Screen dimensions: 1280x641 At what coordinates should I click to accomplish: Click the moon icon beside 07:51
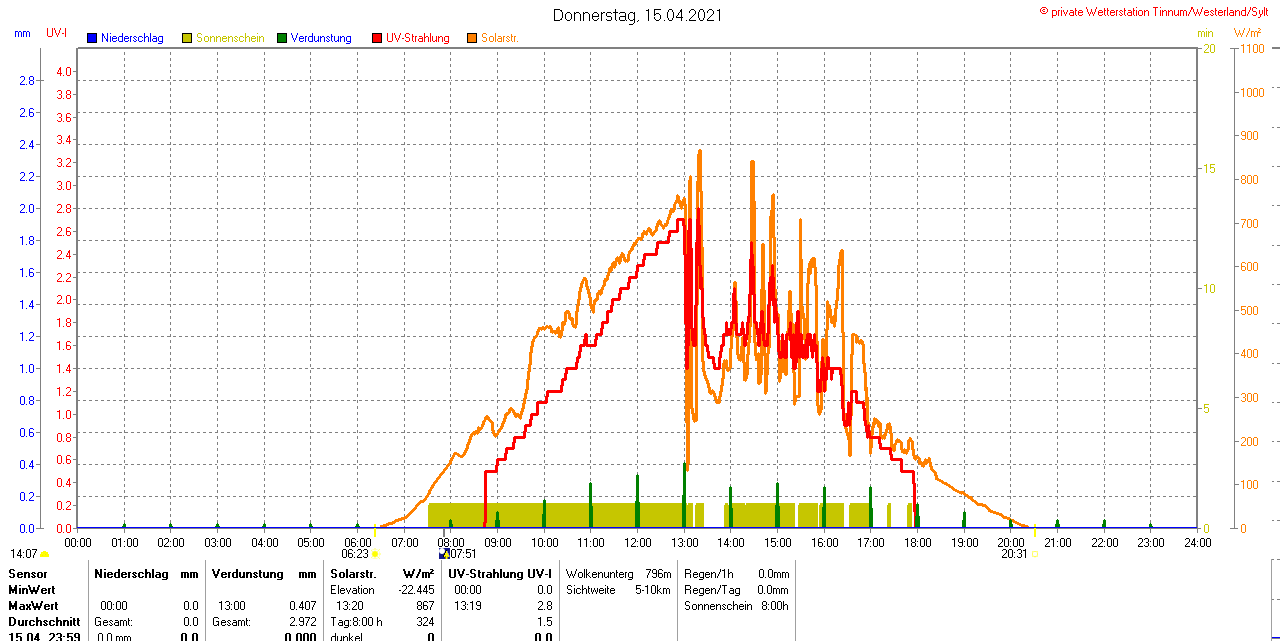pyautogui.click(x=444, y=553)
